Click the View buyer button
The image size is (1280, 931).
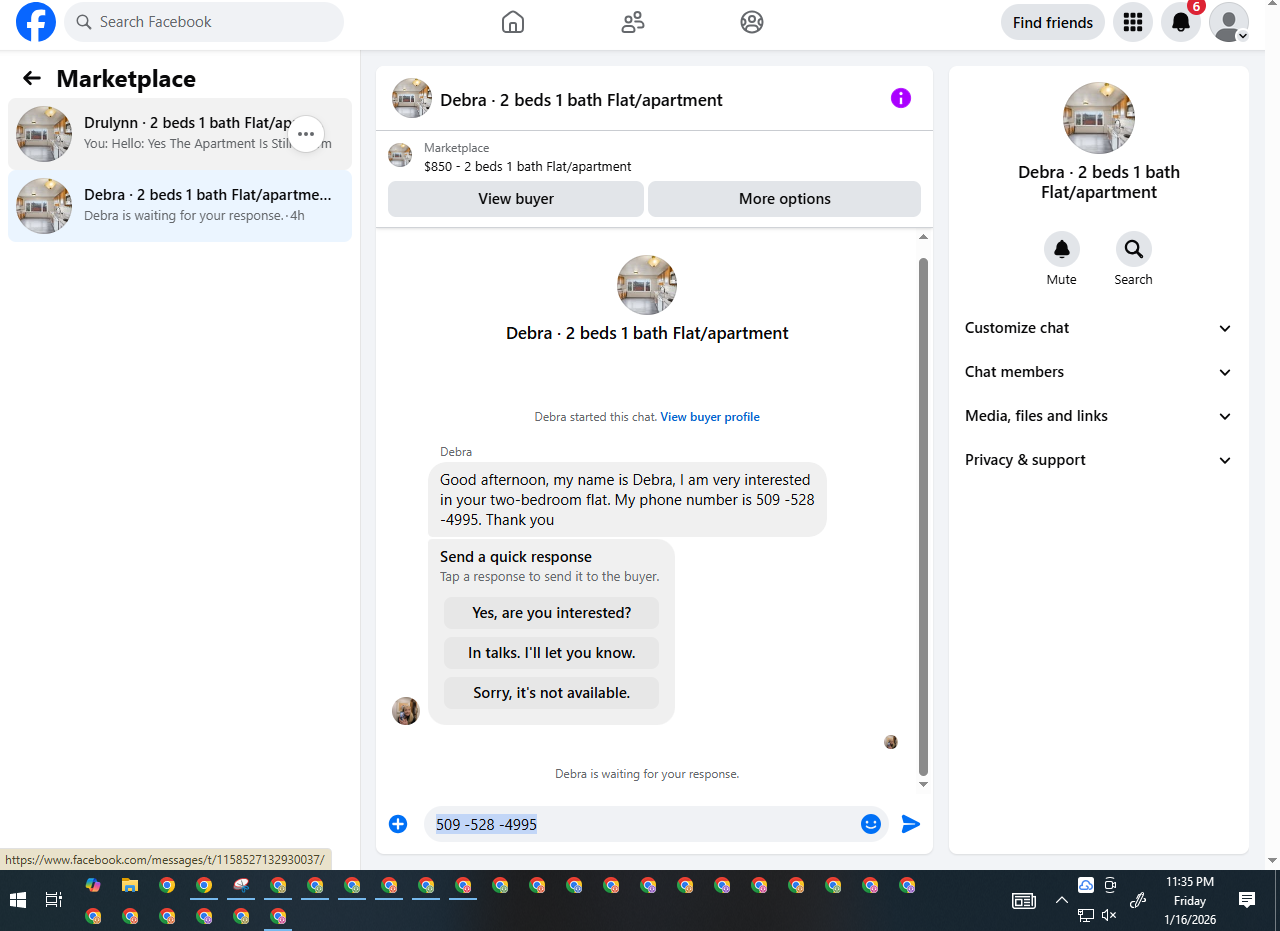click(x=516, y=199)
